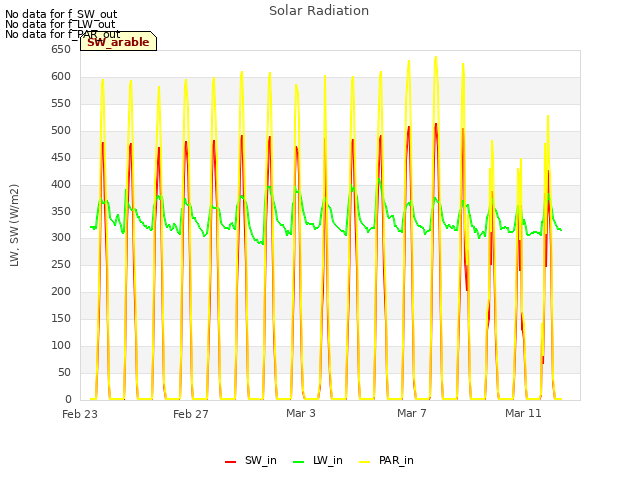Click the 600 y-axis tick label
Viewport: 640px width, 480px height.
[61, 77]
